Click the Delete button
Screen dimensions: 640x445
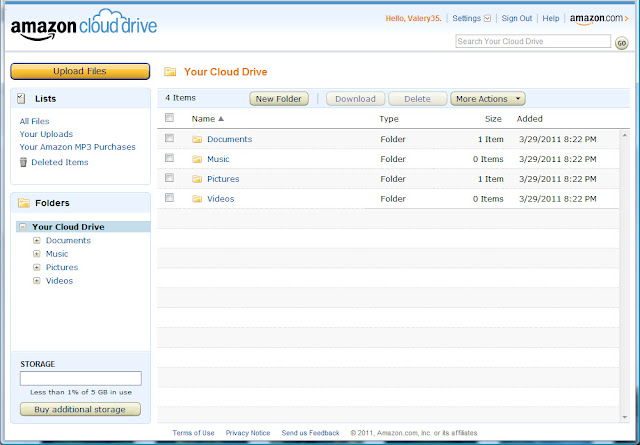(x=418, y=99)
